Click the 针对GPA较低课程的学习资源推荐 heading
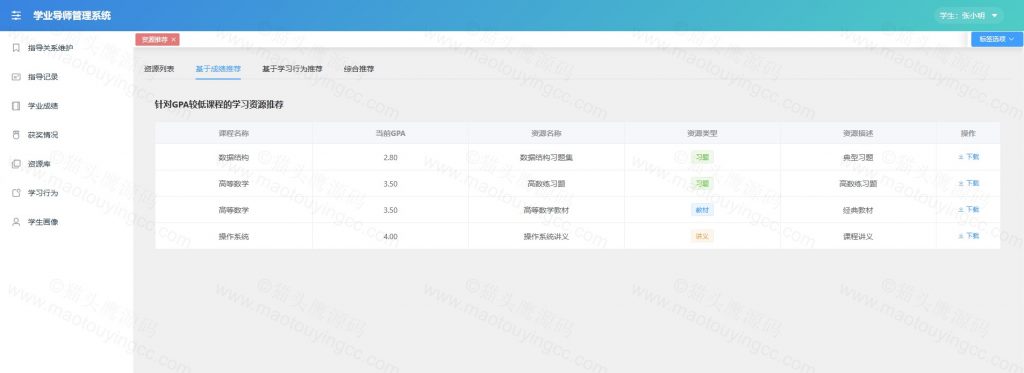 [x=219, y=105]
